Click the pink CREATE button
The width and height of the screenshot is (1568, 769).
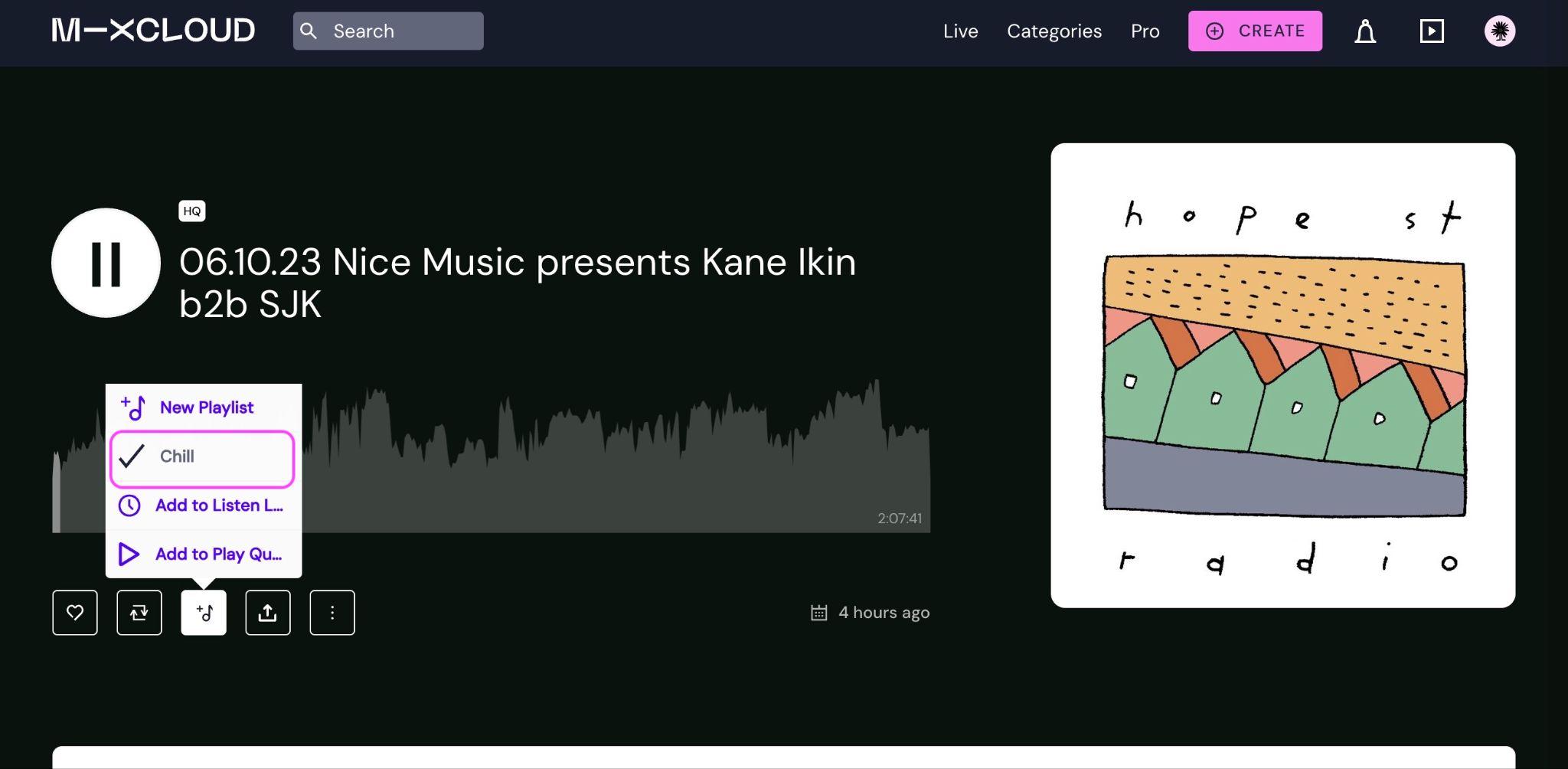coord(1255,31)
